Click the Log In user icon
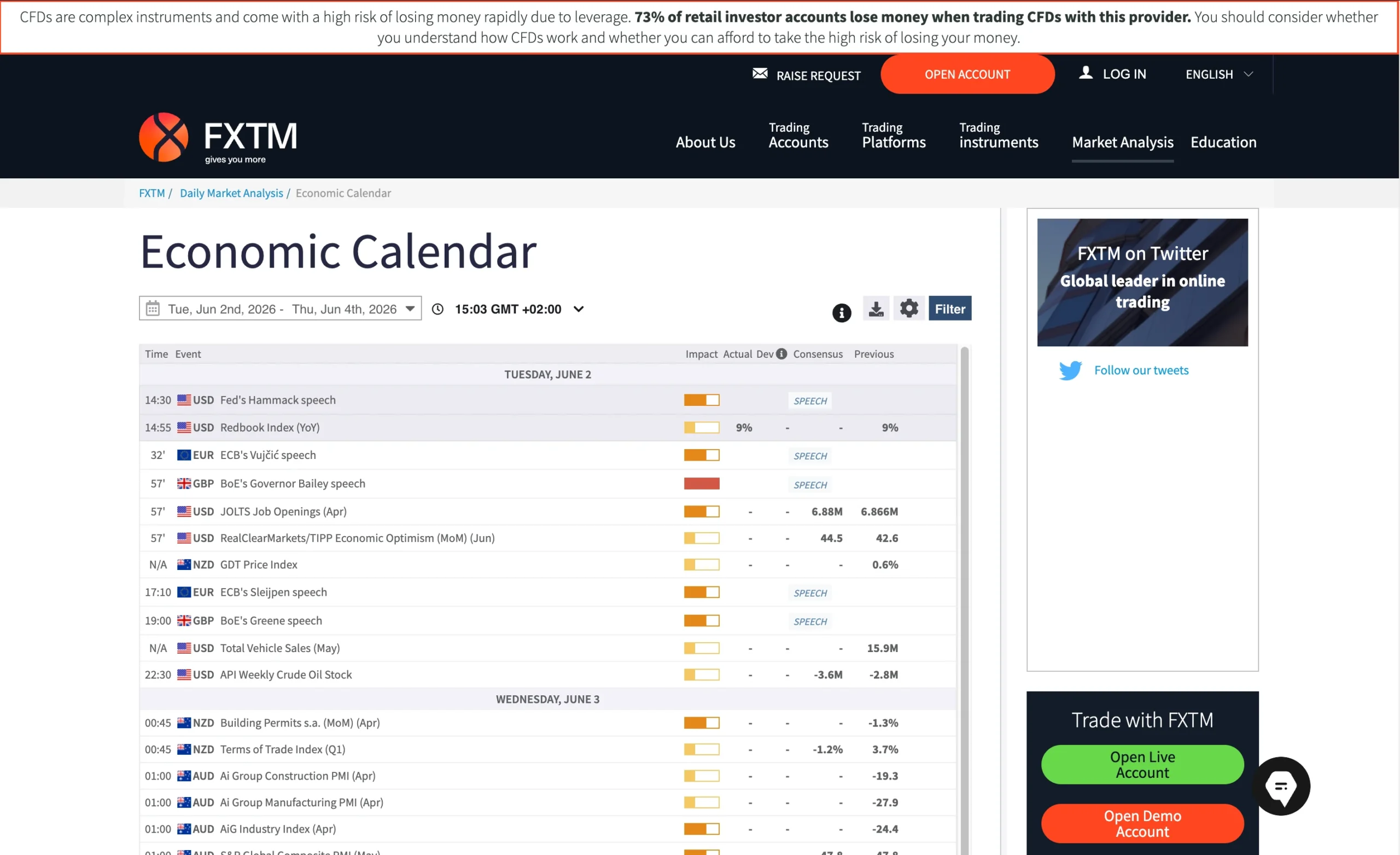 coord(1085,73)
